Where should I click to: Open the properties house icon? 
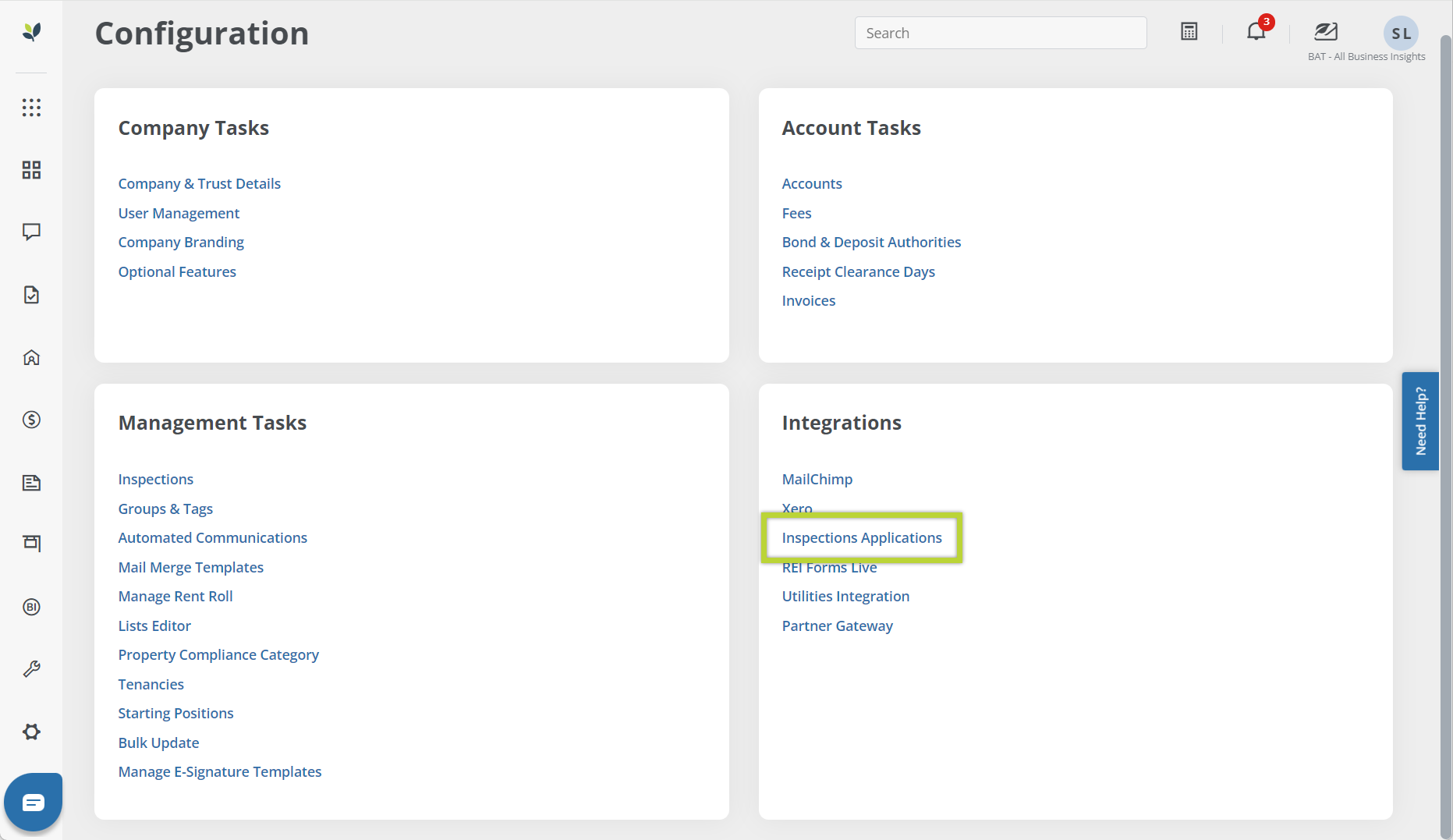point(31,357)
